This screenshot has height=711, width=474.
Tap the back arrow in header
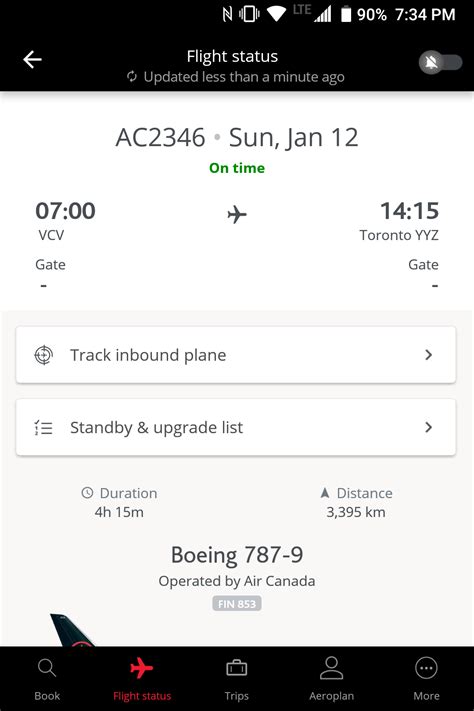point(32,59)
